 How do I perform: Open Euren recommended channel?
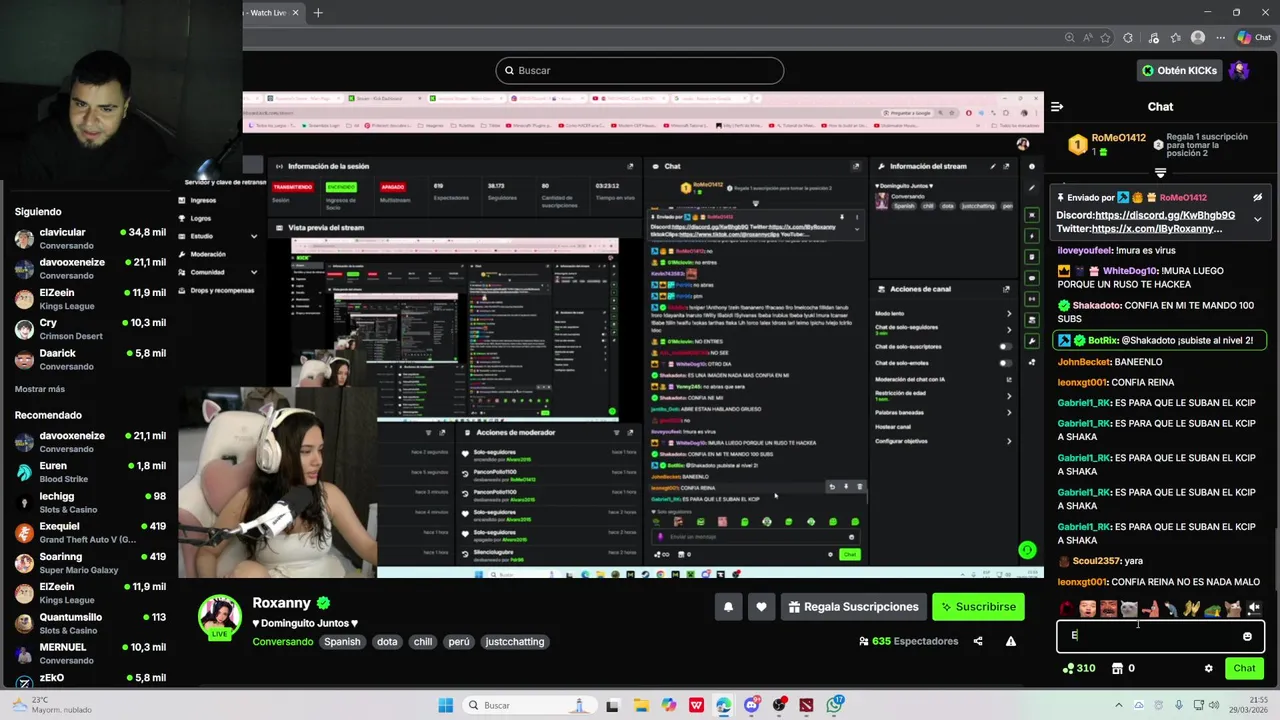point(90,472)
